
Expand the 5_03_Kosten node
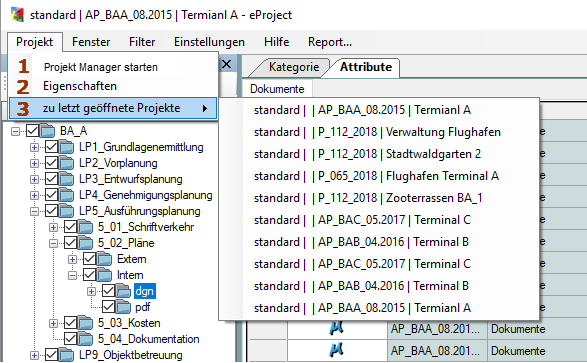(x=54, y=323)
